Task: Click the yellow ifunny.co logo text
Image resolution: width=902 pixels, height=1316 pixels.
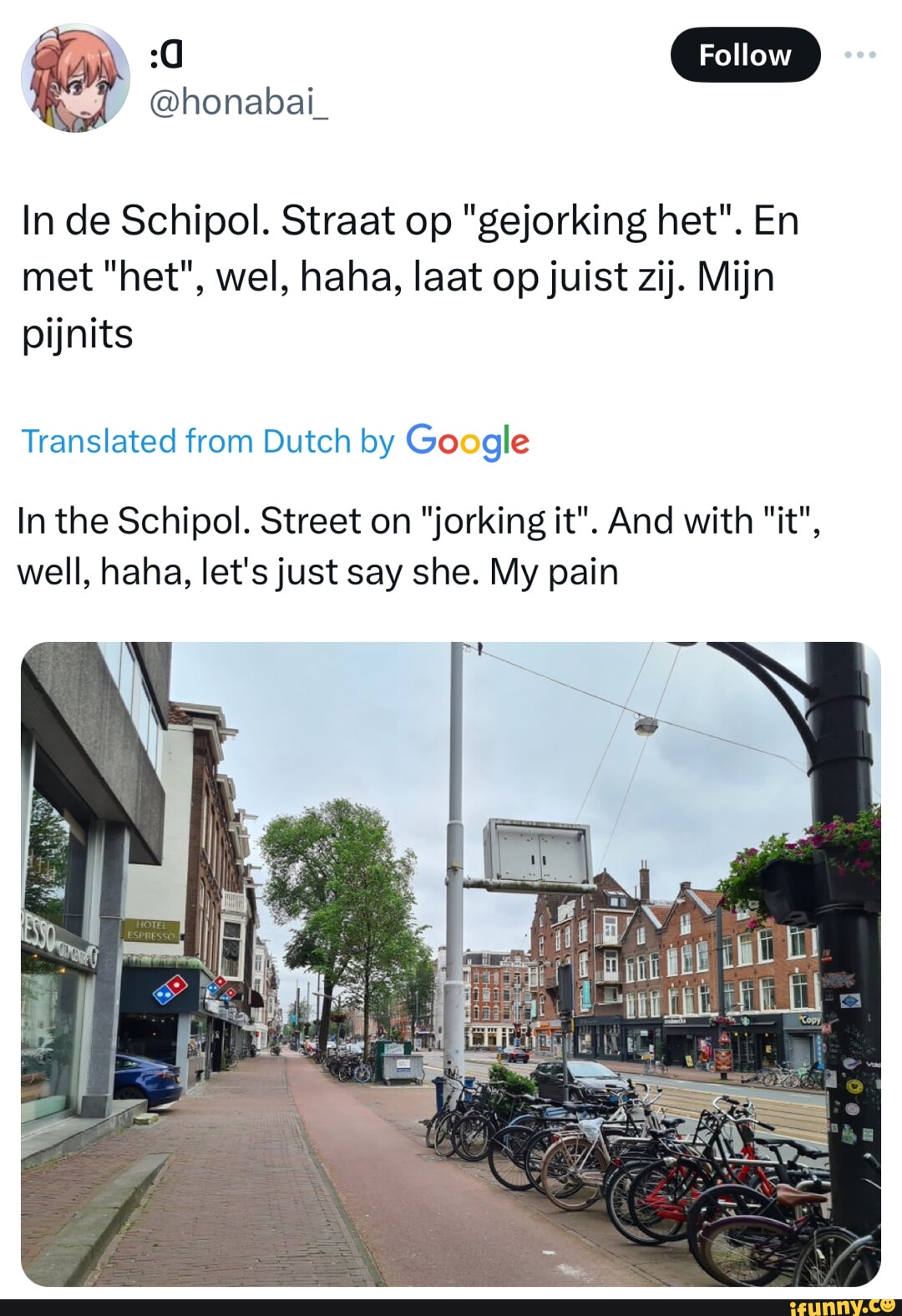Action: (844, 1305)
